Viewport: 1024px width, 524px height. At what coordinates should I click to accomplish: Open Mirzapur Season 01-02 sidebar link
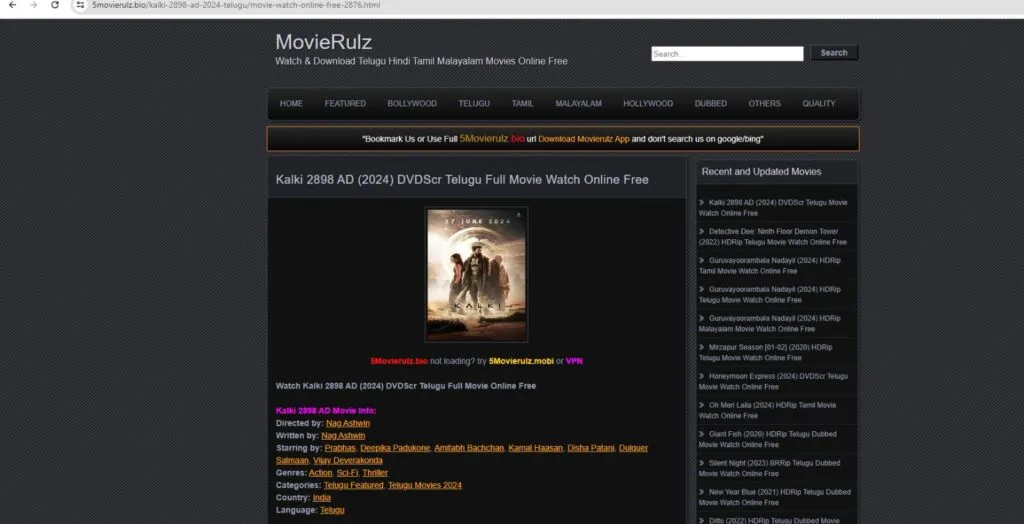pyautogui.click(x=766, y=353)
